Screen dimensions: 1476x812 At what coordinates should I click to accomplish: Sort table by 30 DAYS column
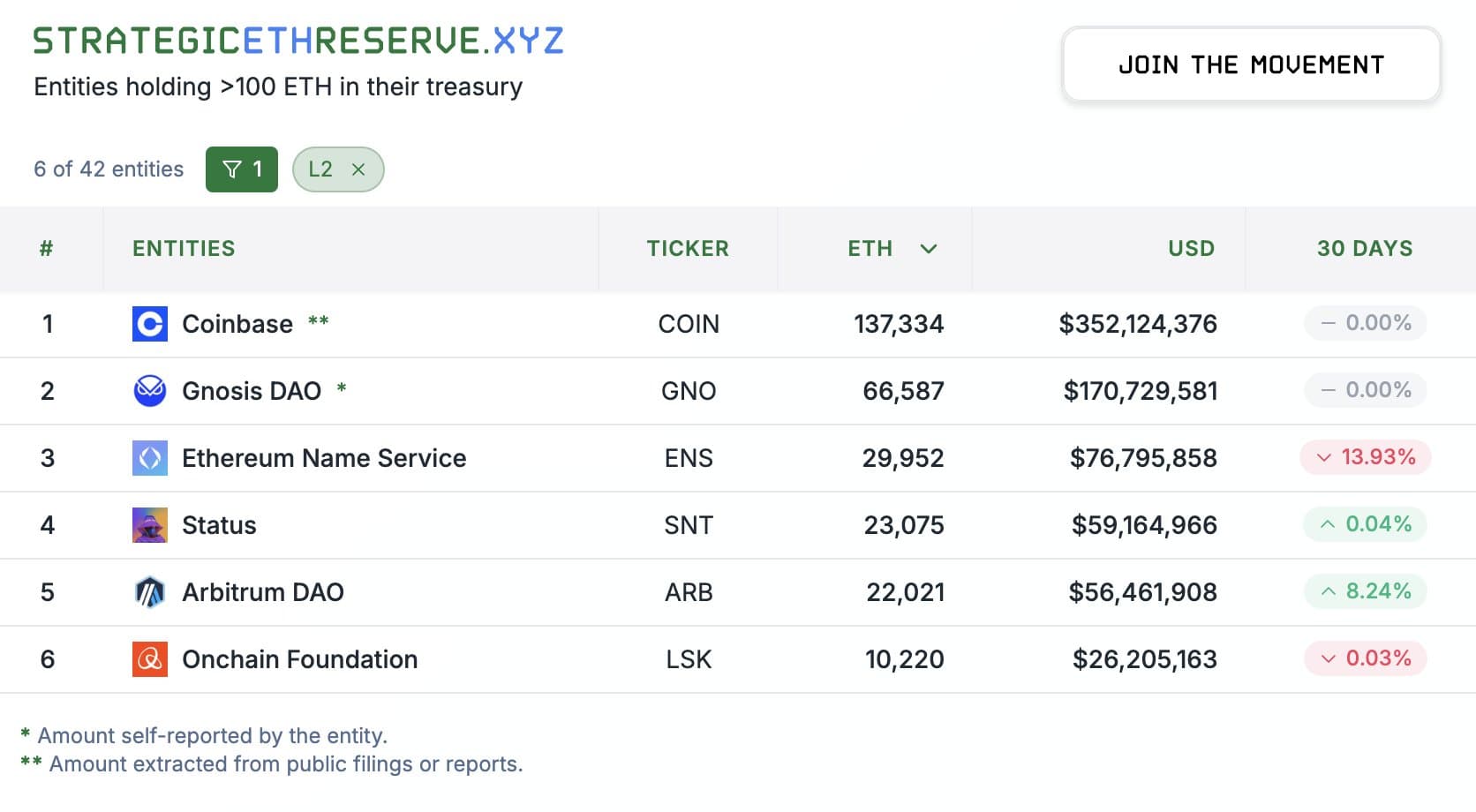[1364, 249]
